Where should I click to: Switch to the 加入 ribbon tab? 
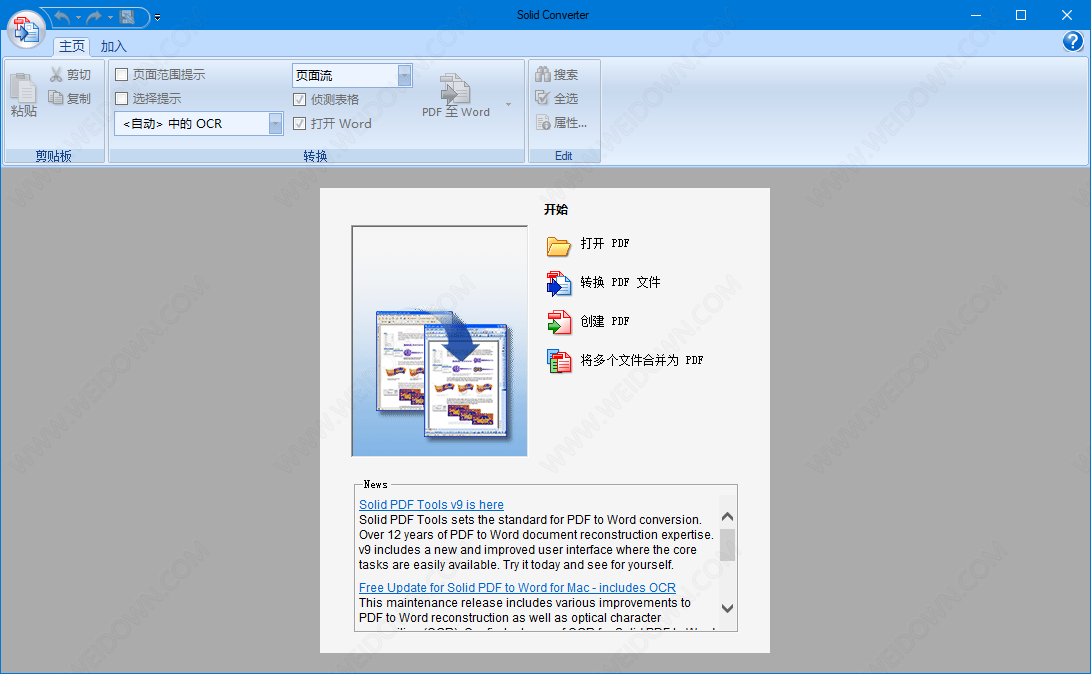point(113,46)
